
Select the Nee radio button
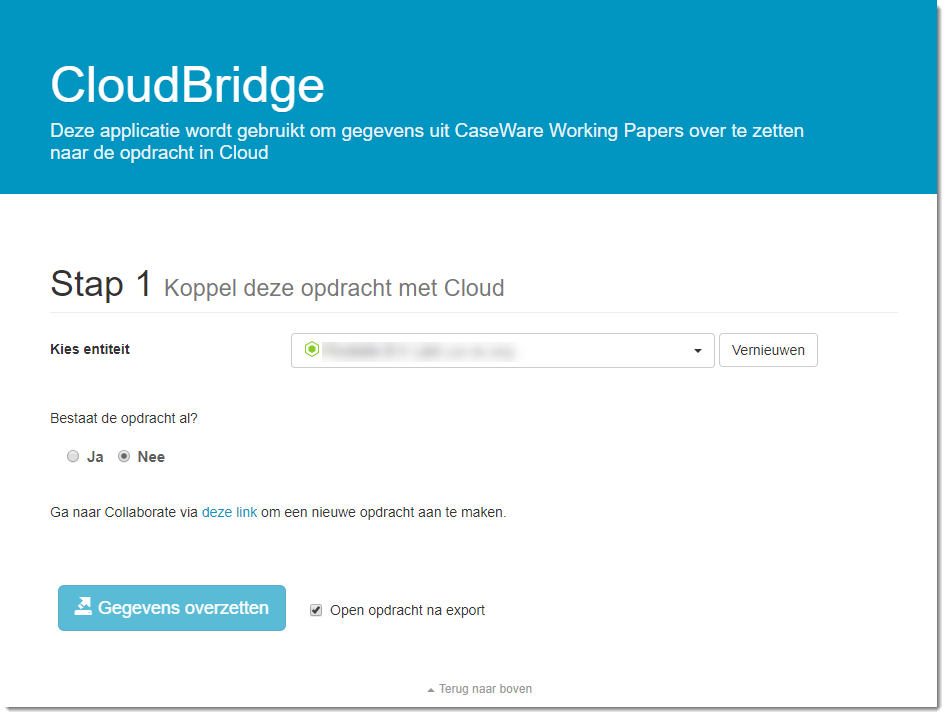pyautogui.click(x=124, y=457)
